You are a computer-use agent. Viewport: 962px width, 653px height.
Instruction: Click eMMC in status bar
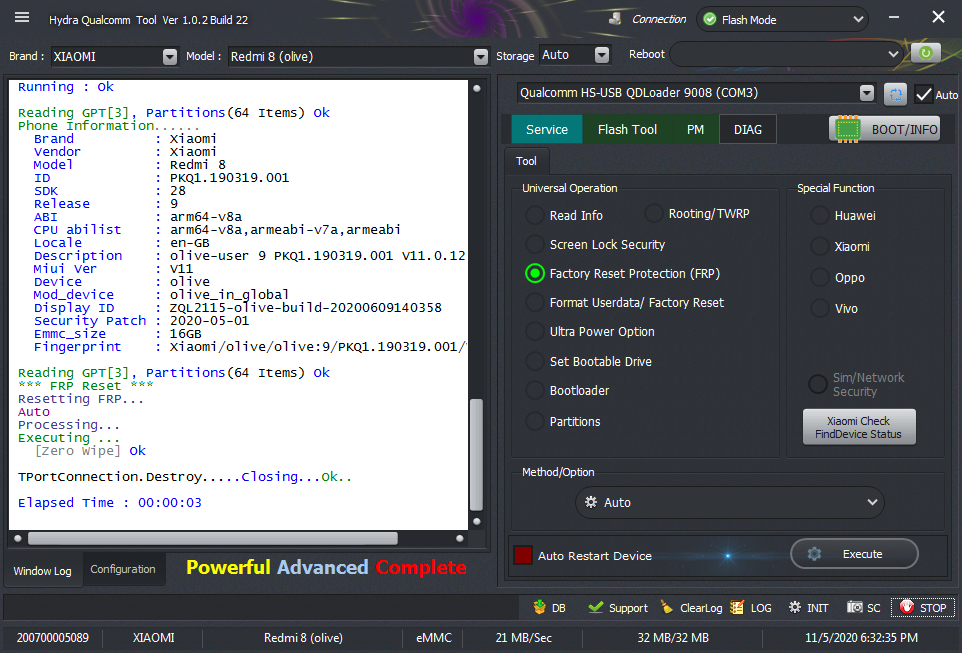[434, 638]
